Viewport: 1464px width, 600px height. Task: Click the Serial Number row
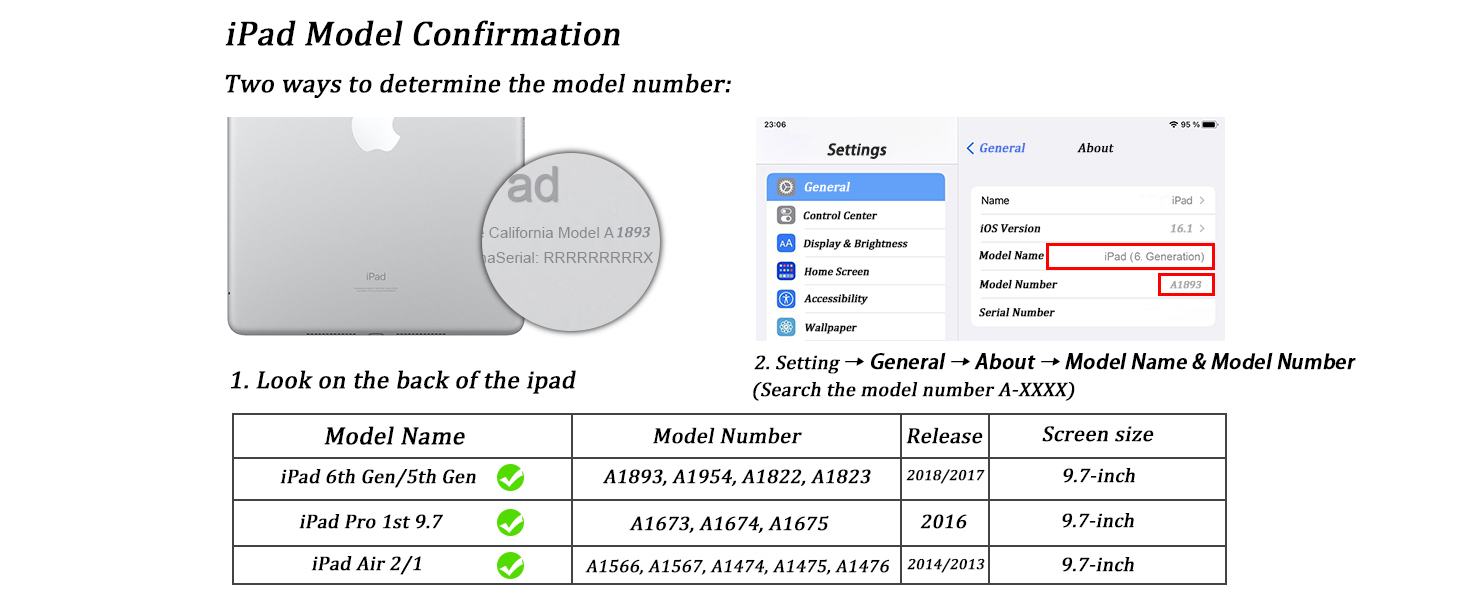click(1093, 313)
